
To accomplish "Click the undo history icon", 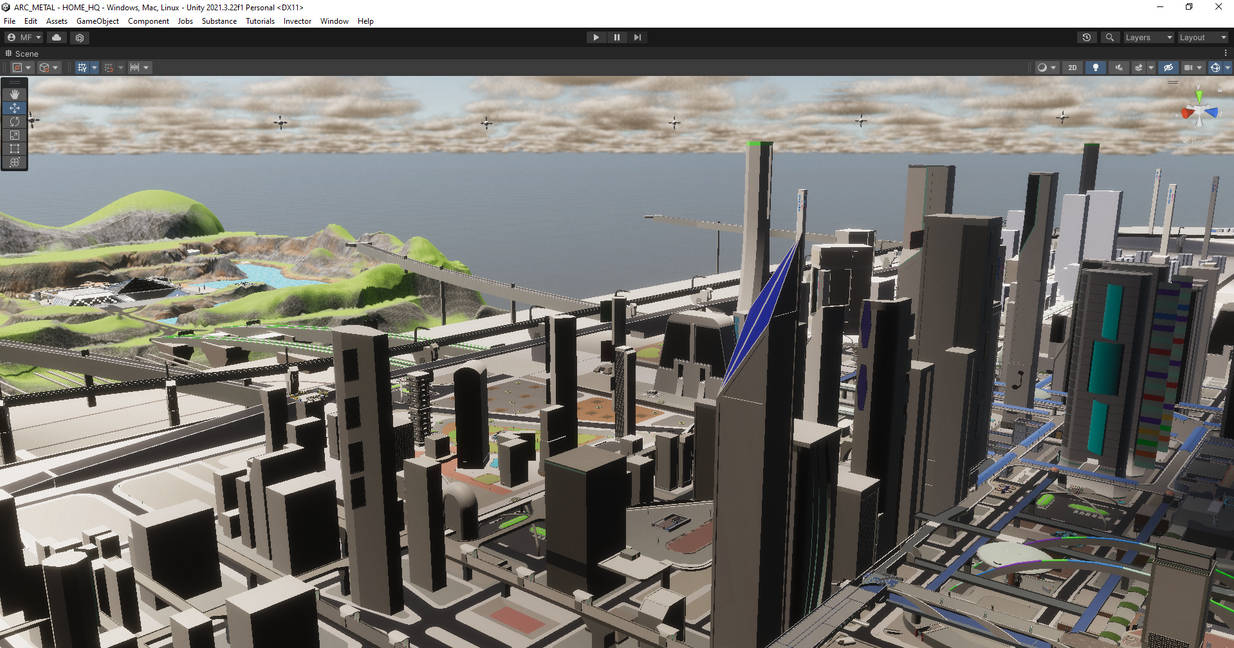I will (x=1086, y=37).
